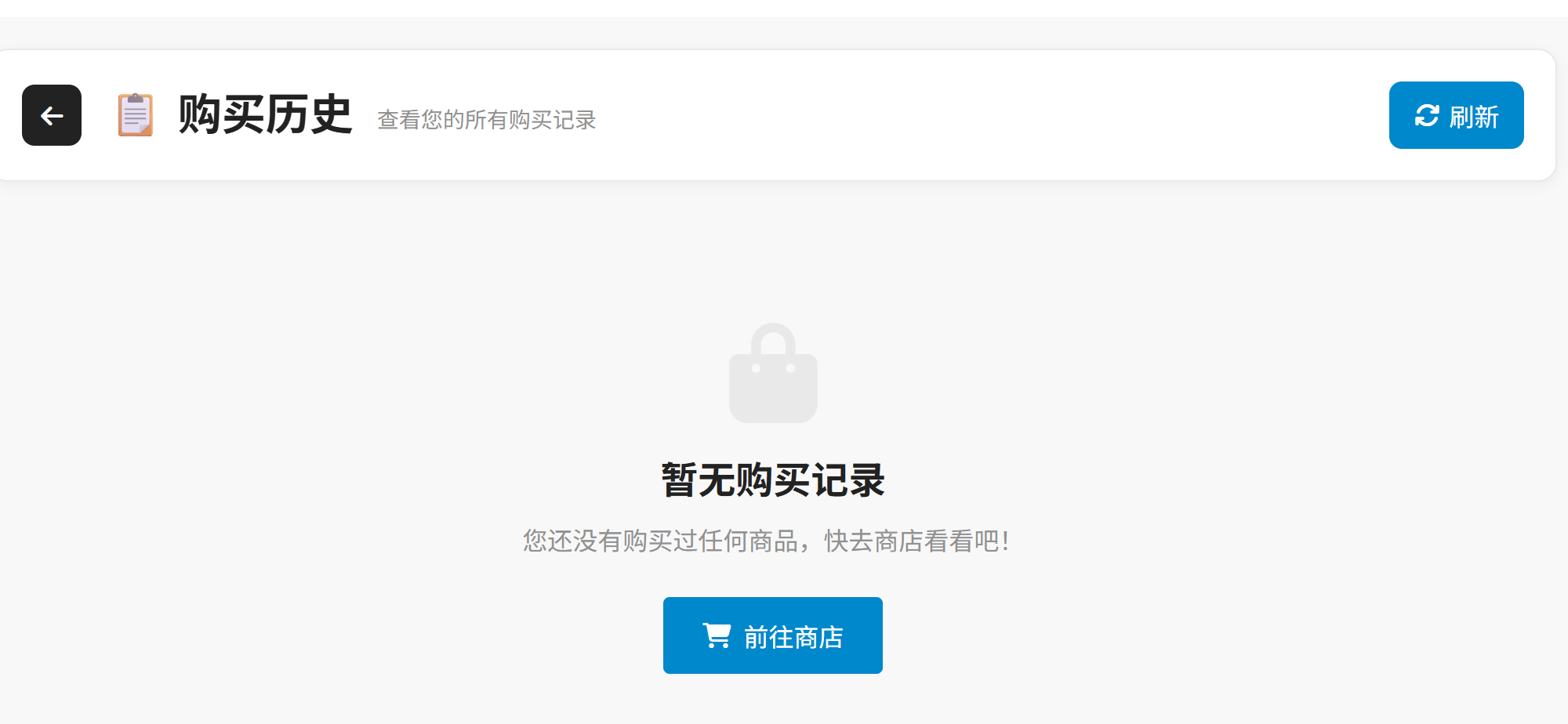Click the handle of the gray bag icon

click(x=773, y=339)
